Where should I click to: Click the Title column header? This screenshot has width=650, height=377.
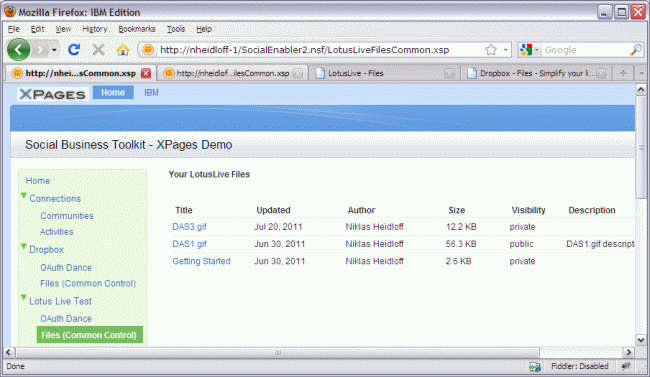tap(184, 210)
